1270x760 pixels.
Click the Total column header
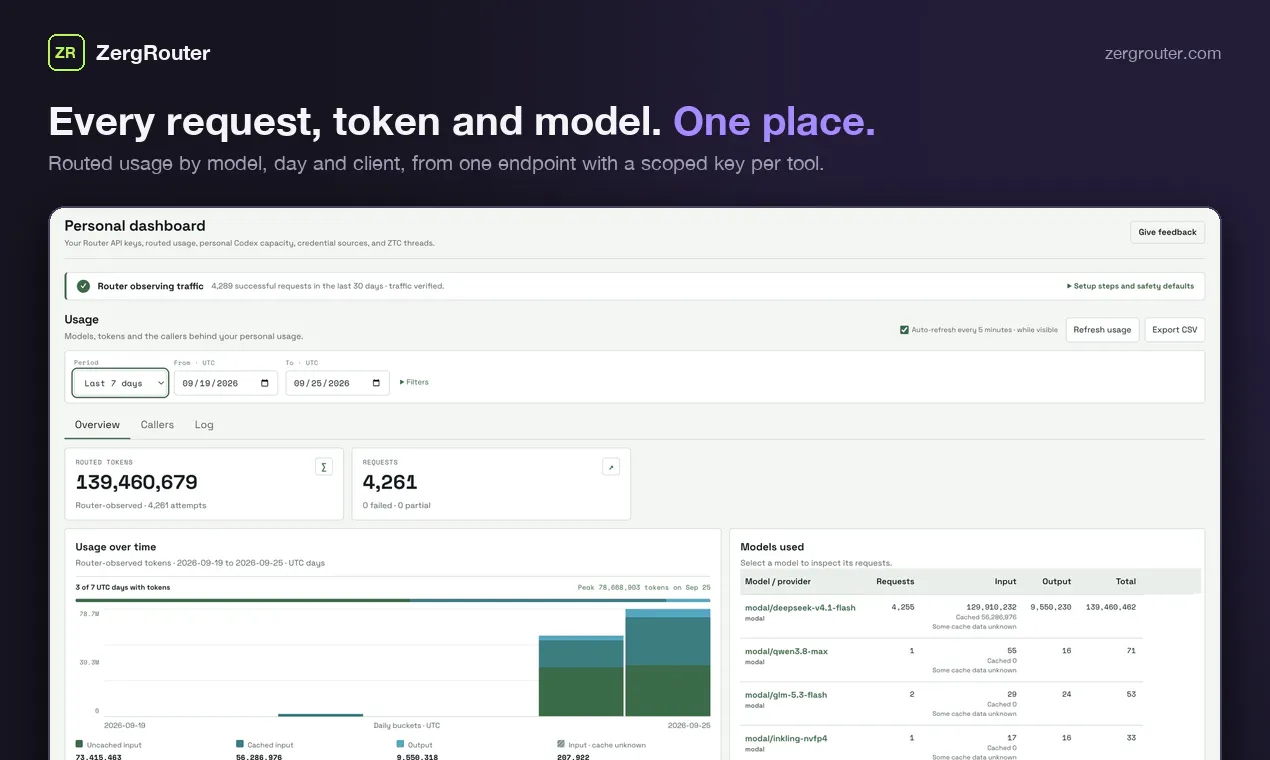pyautogui.click(x=1126, y=581)
